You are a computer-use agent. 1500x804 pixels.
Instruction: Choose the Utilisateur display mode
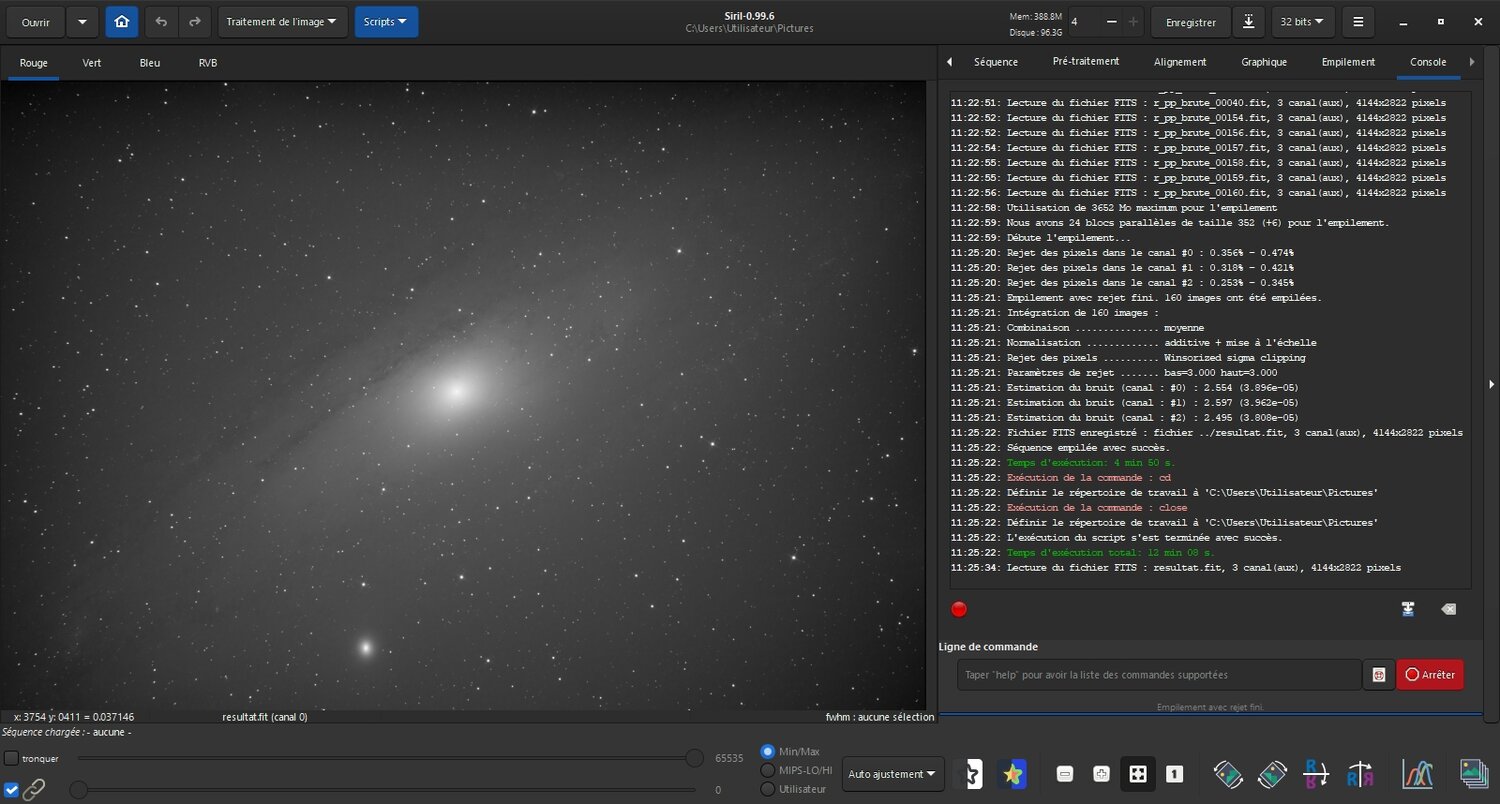[x=768, y=789]
